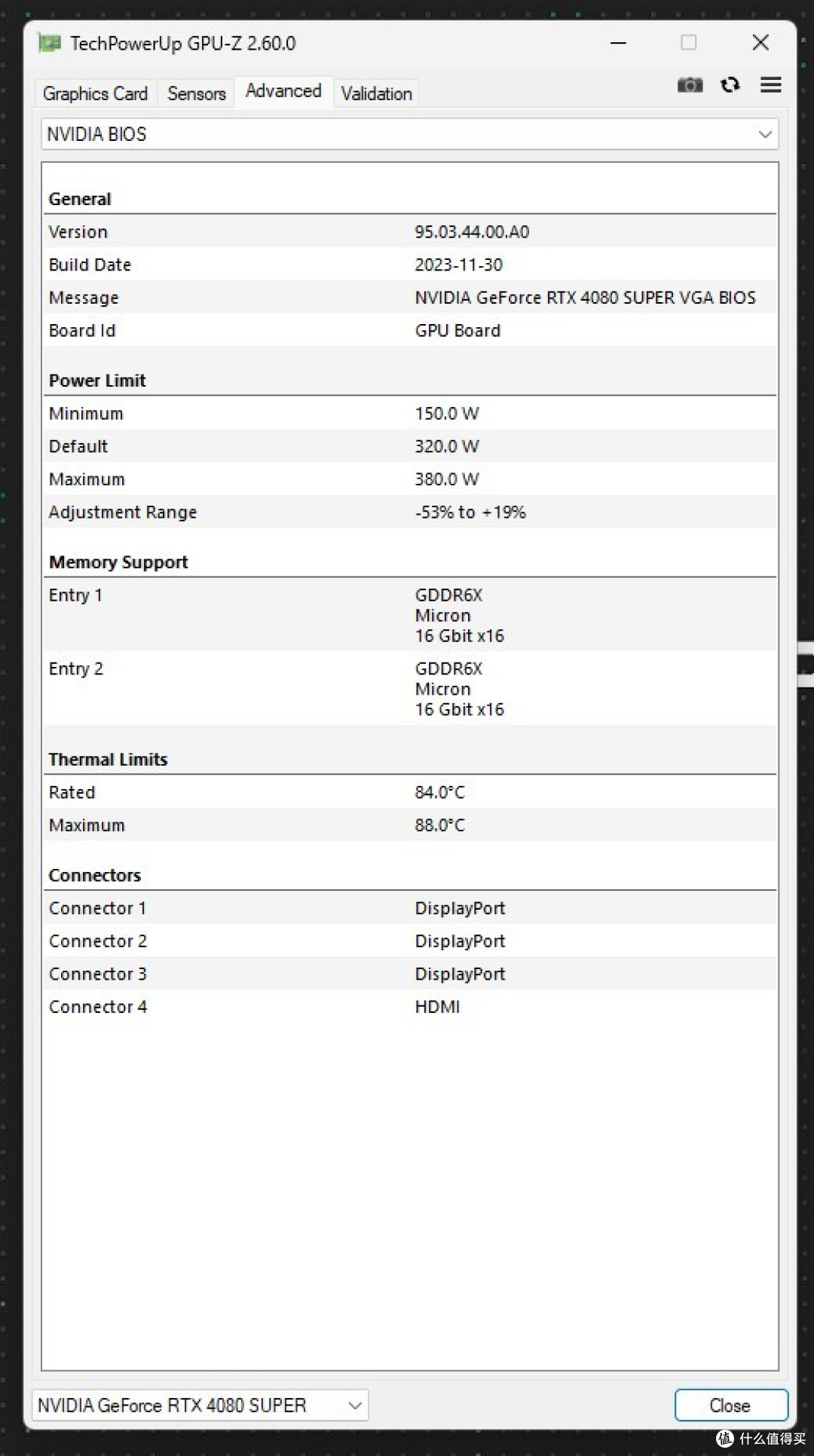Open the hamburger menu icon

[770, 85]
